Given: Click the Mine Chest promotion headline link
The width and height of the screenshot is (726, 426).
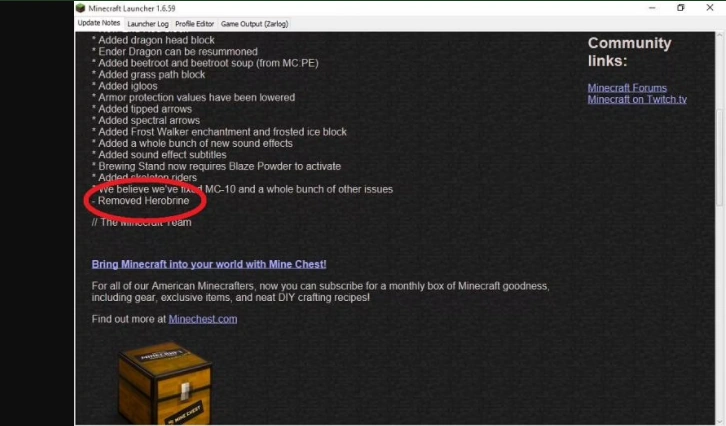Looking at the screenshot, I should [209, 264].
